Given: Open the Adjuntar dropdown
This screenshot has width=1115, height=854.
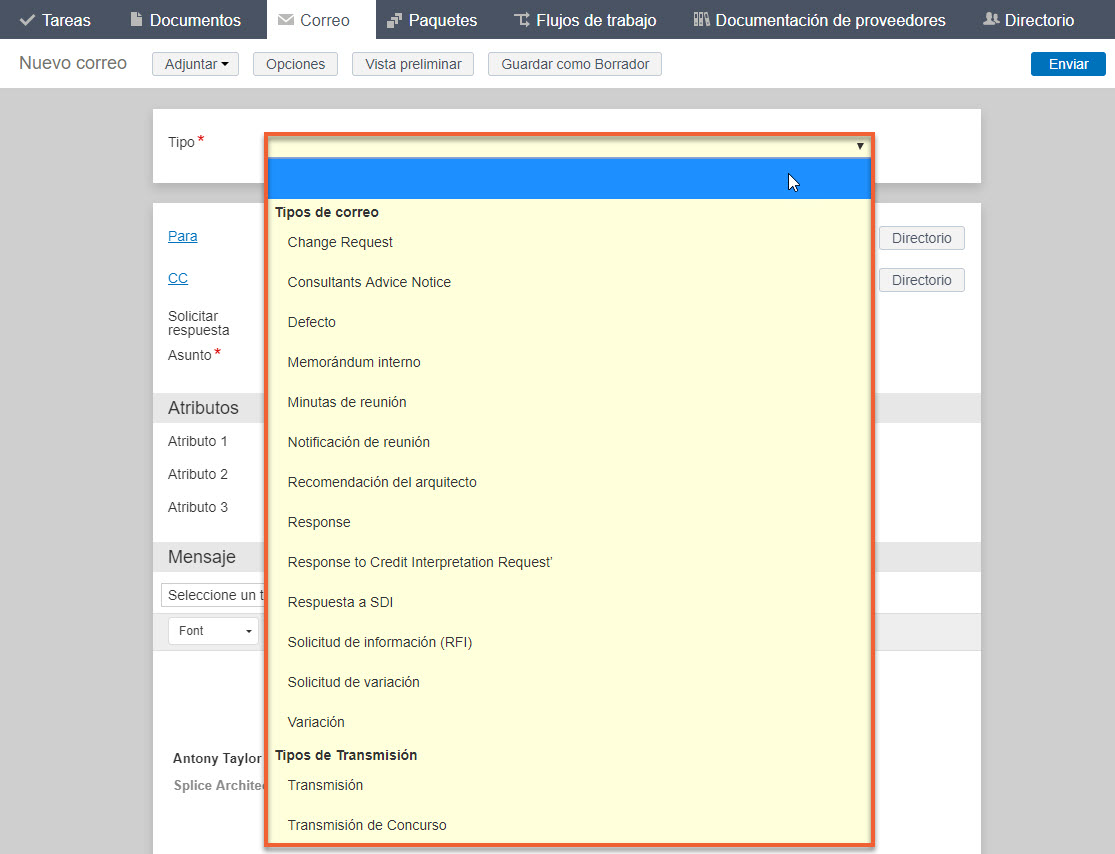Looking at the screenshot, I should pyautogui.click(x=196, y=64).
